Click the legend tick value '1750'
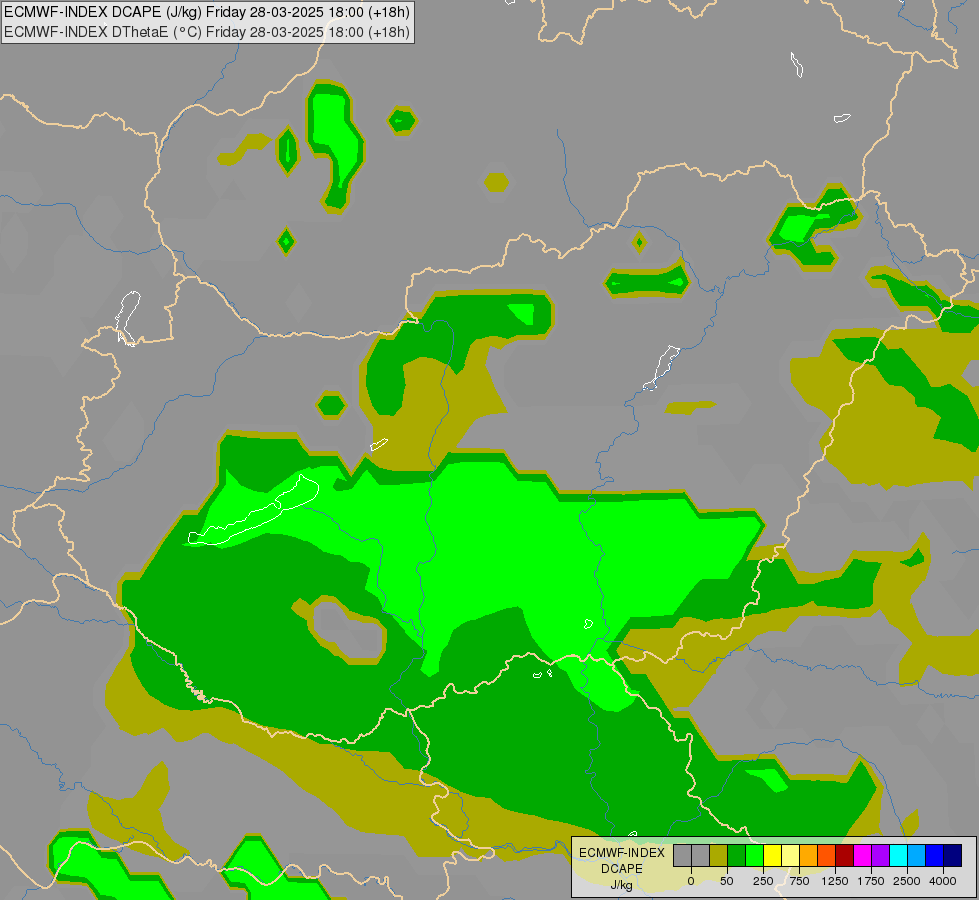The height and width of the screenshot is (900, 979). coord(871,881)
